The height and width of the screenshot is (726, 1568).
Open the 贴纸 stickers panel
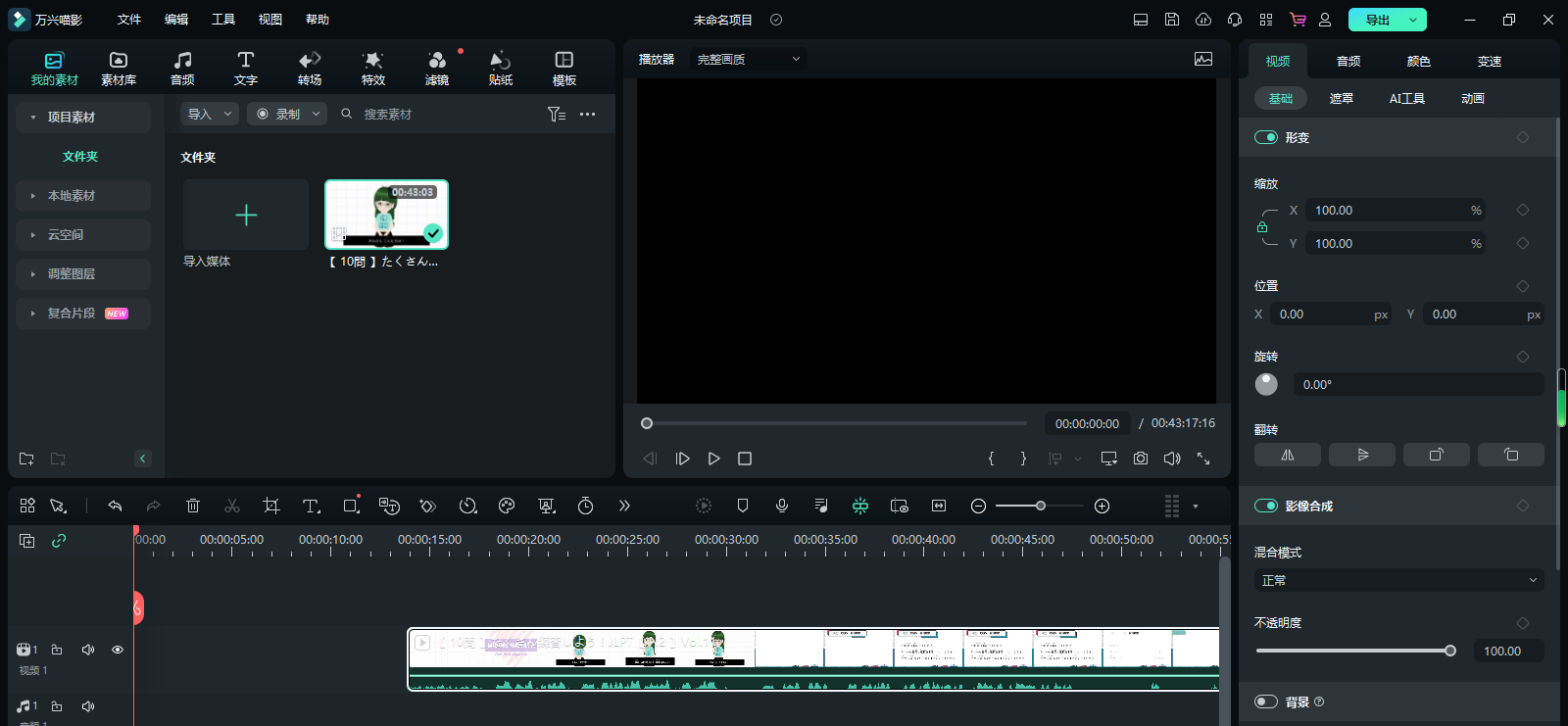pyautogui.click(x=500, y=69)
